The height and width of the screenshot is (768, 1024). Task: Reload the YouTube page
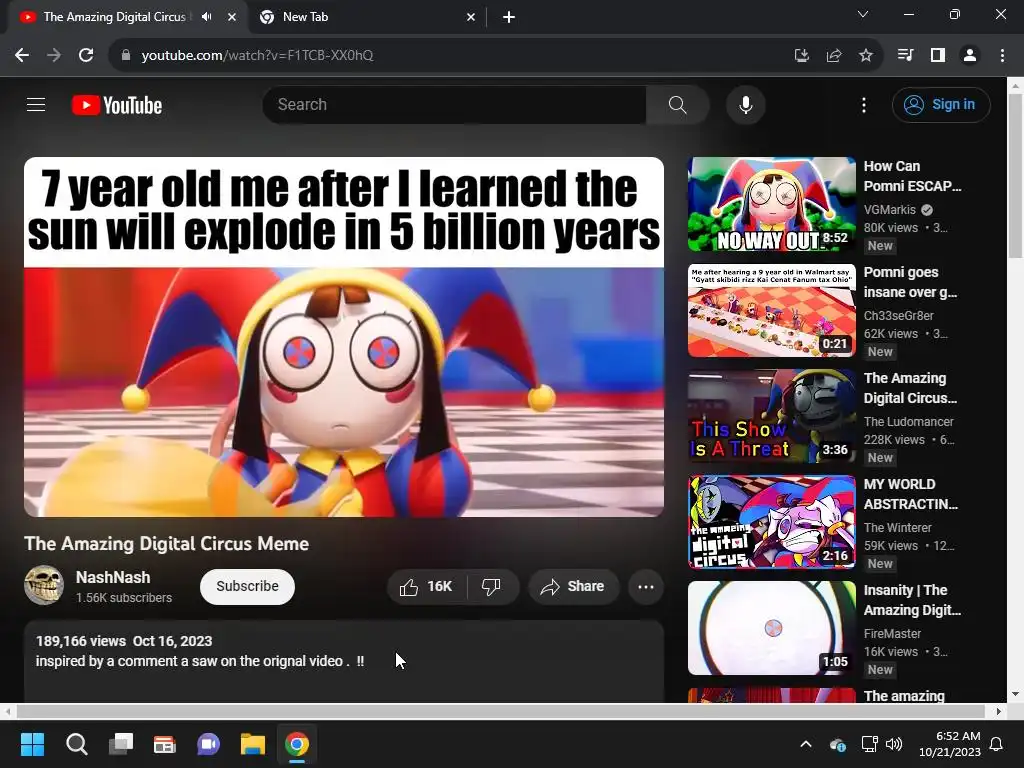(x=86, y=56)
